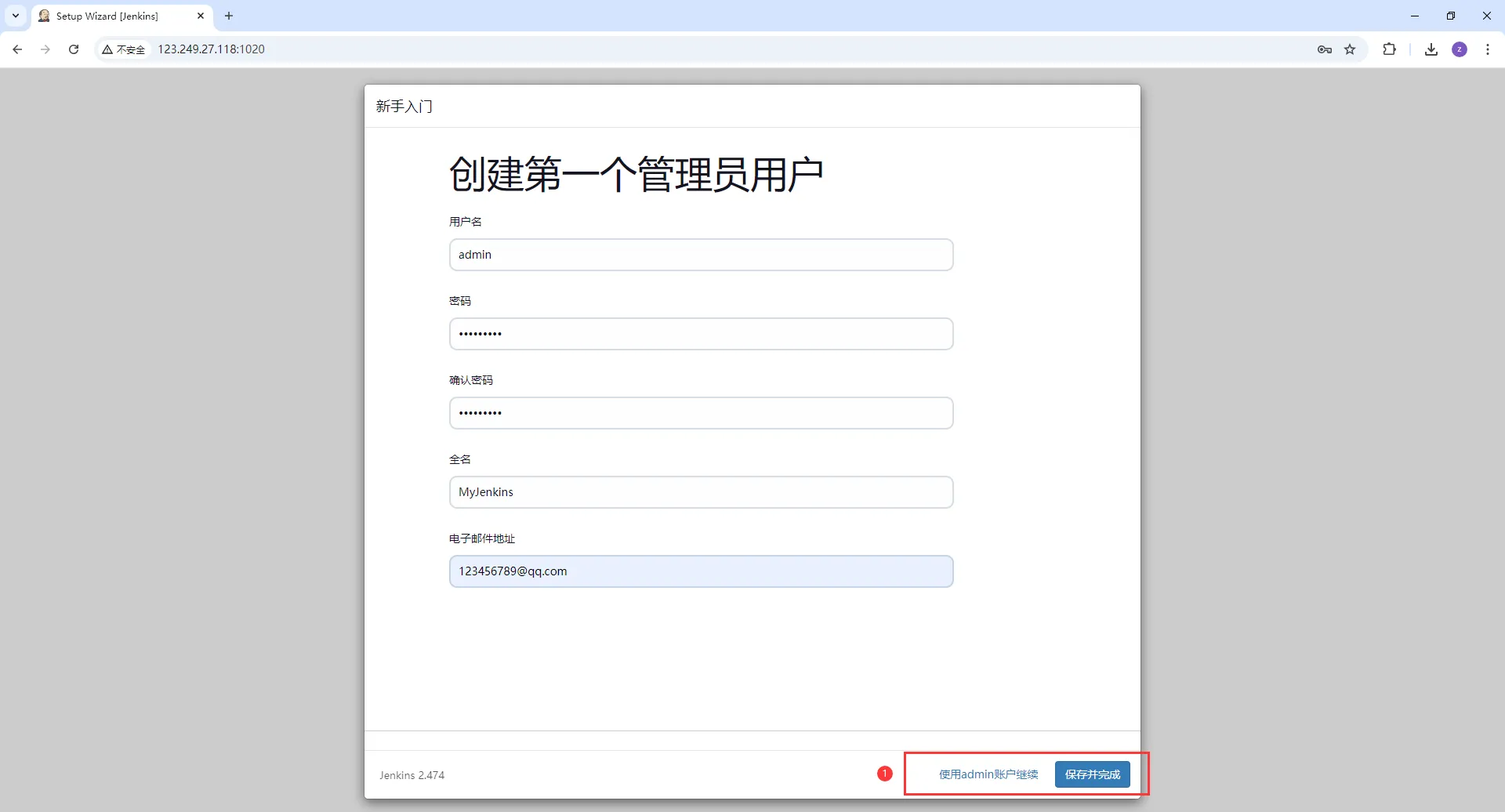The height and width of the screenshot is (812, 1505).
Task: Bookmark this page with the star icon
Action: [x=1350, y=49]
